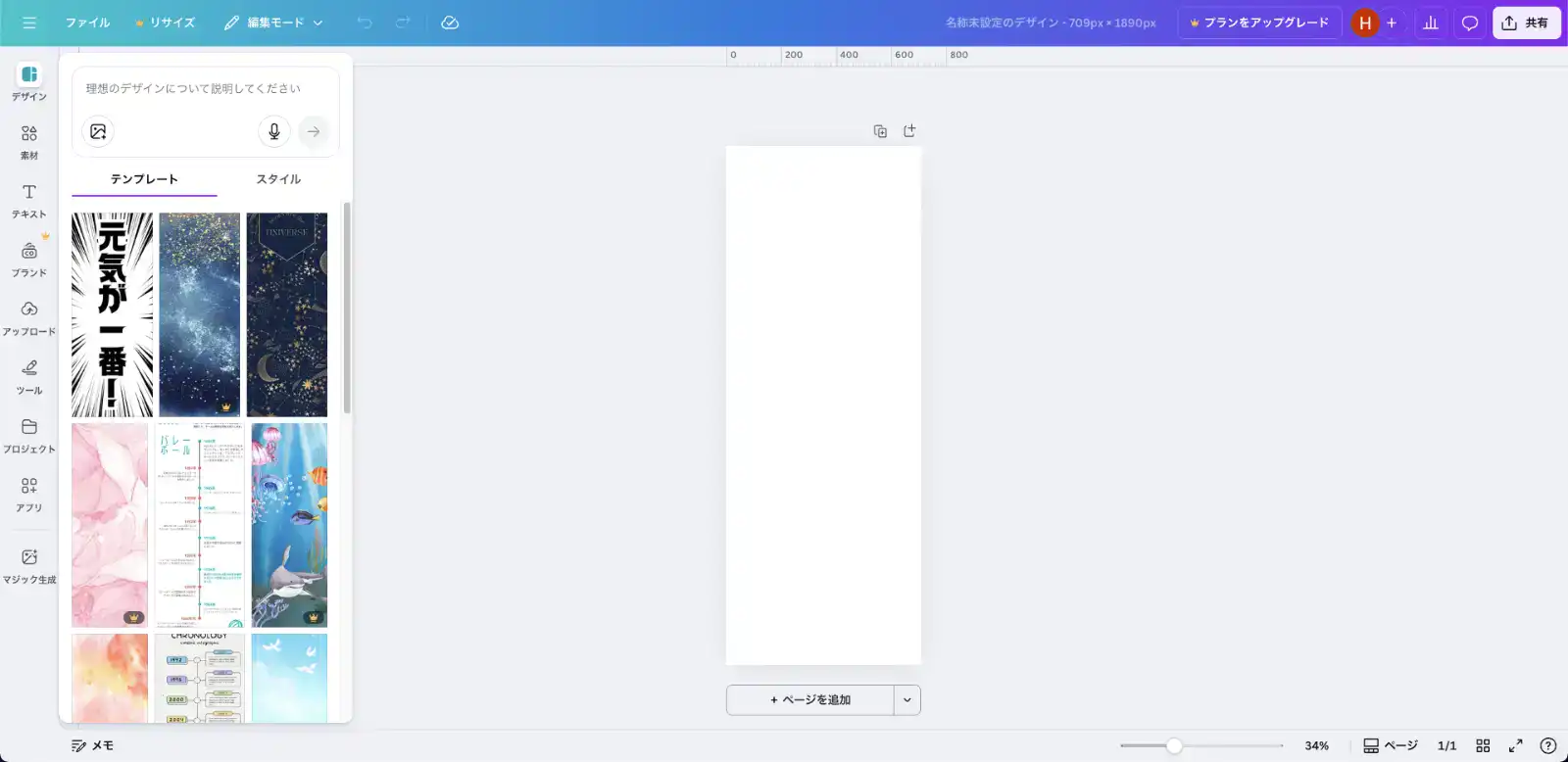Open the ファイル menu

[87, 23]
